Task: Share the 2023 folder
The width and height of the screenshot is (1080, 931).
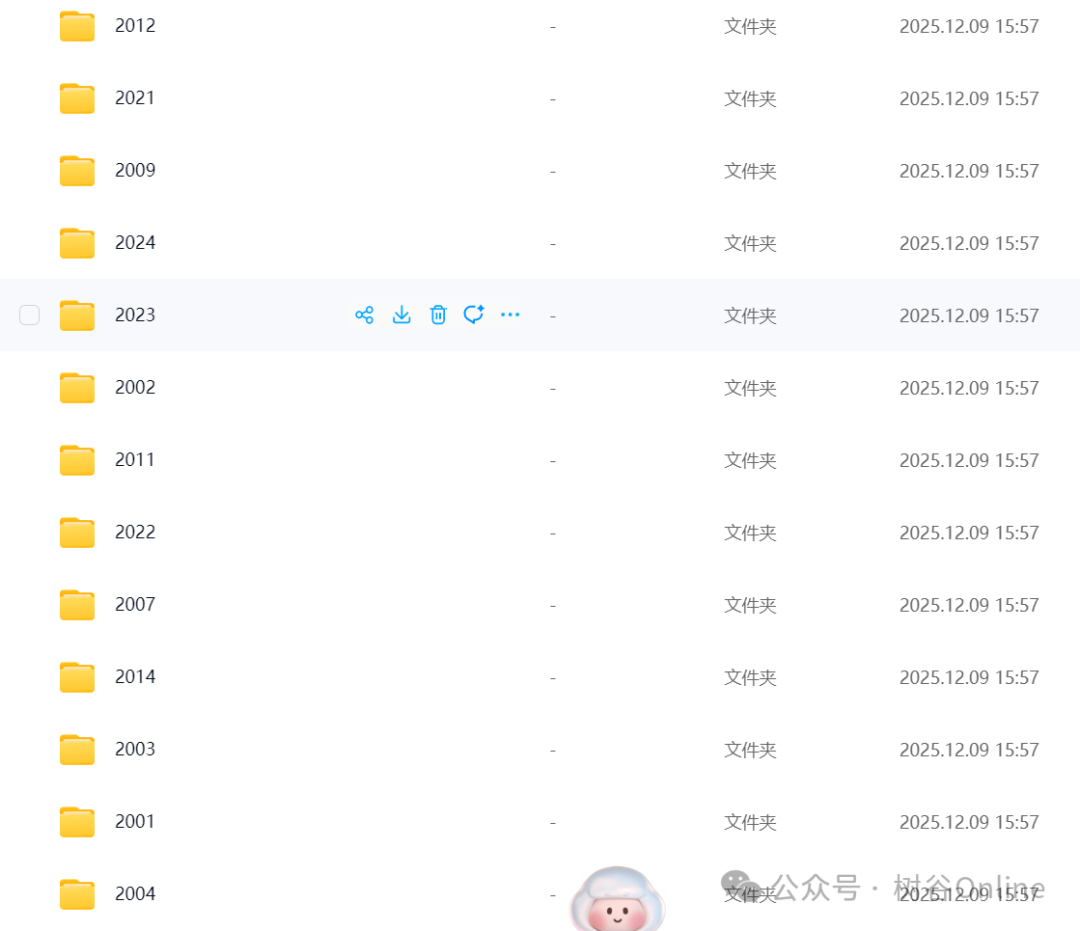Action: click(365, 315)
